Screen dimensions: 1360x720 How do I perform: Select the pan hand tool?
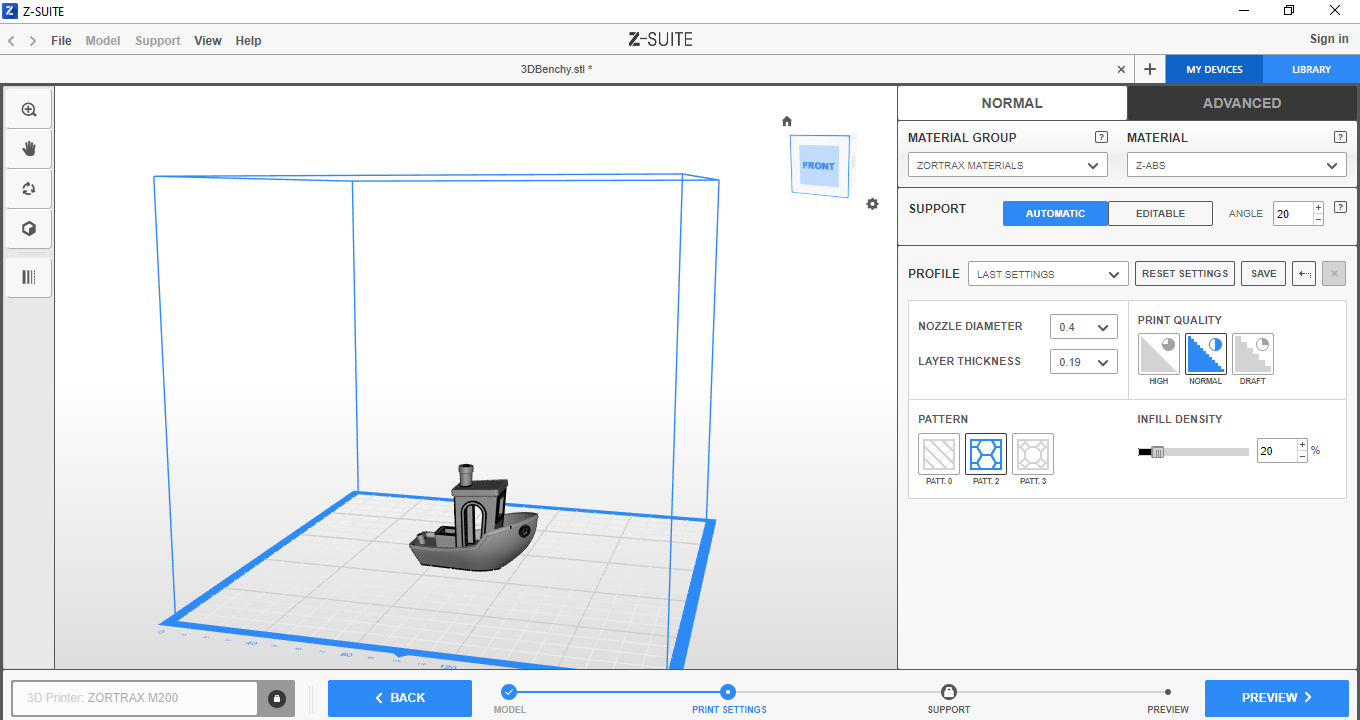pos(29,149)
